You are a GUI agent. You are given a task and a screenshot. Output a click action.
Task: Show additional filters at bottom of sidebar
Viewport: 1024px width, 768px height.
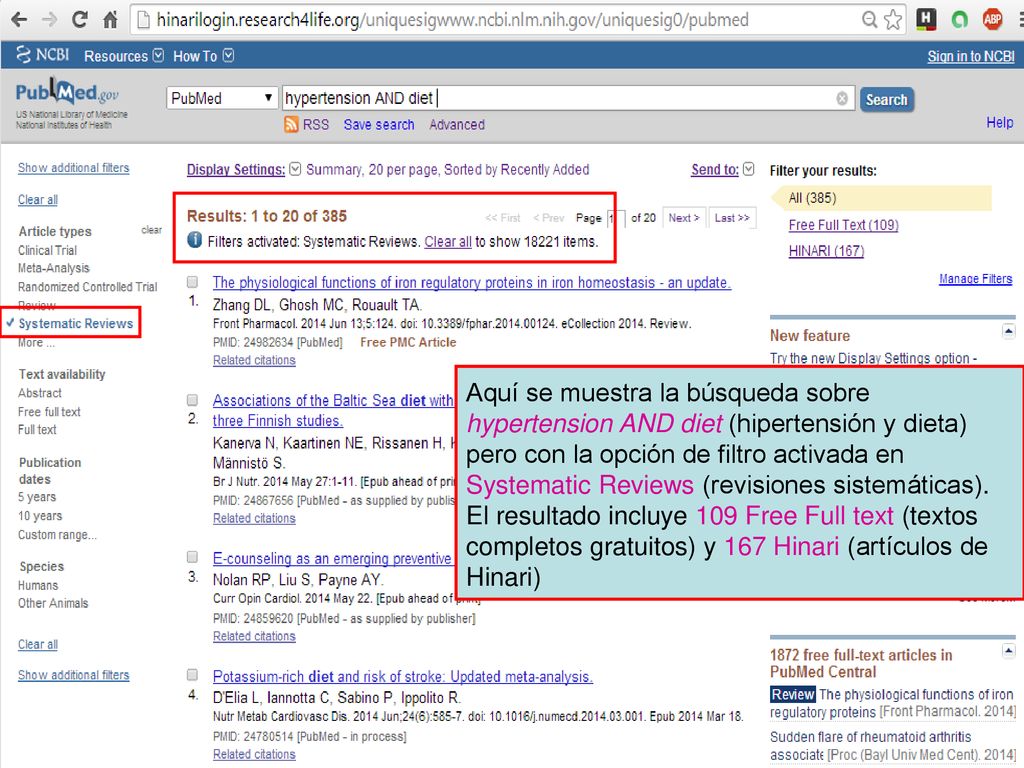[73, 675]
